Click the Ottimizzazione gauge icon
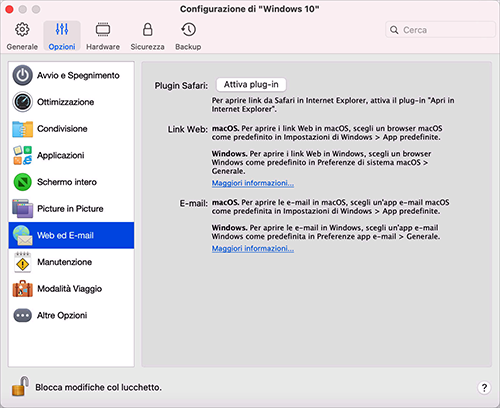The image size is (500, 408). pos(23,102)
